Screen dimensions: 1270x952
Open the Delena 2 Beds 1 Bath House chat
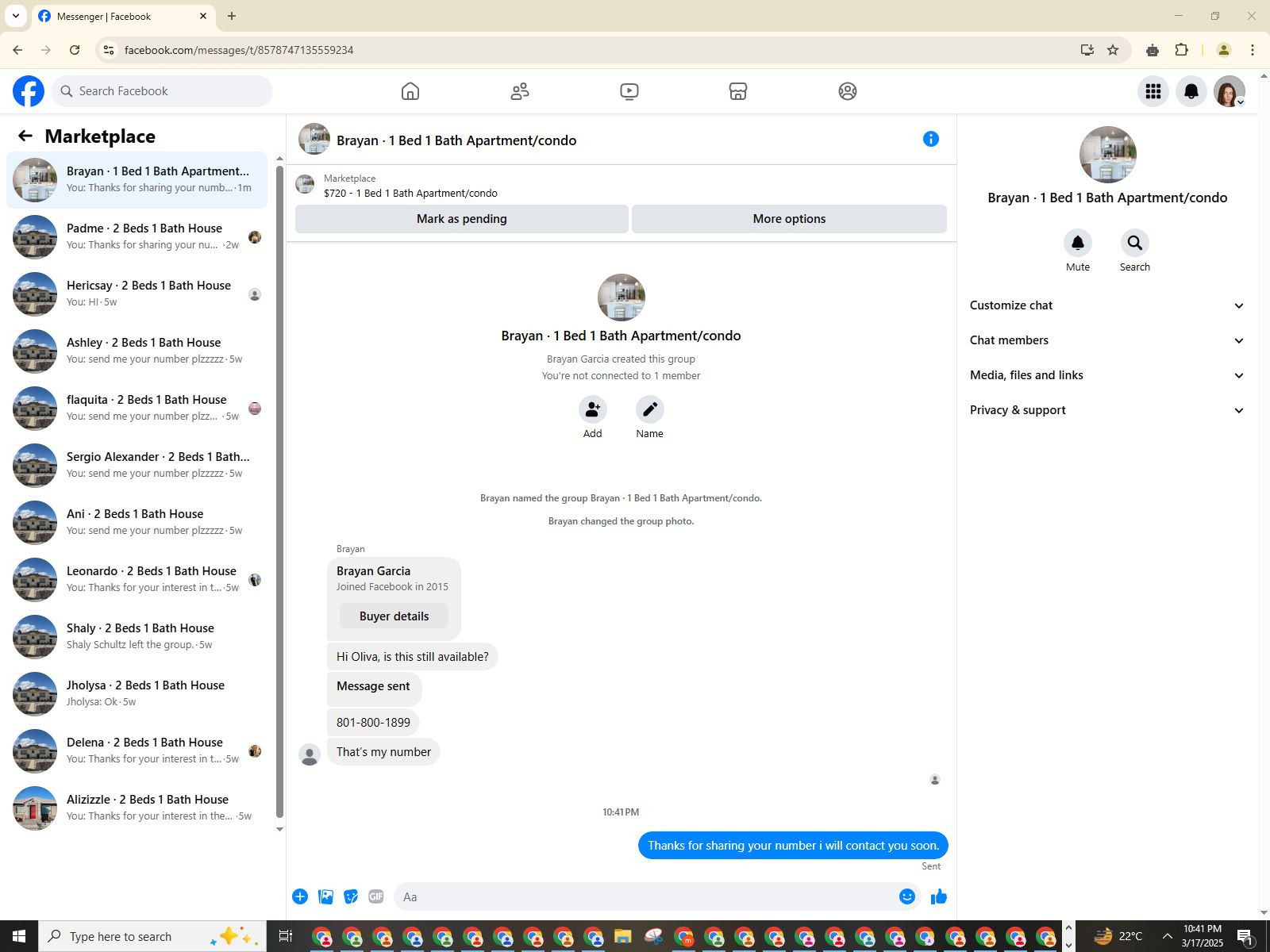coord(137,750)
